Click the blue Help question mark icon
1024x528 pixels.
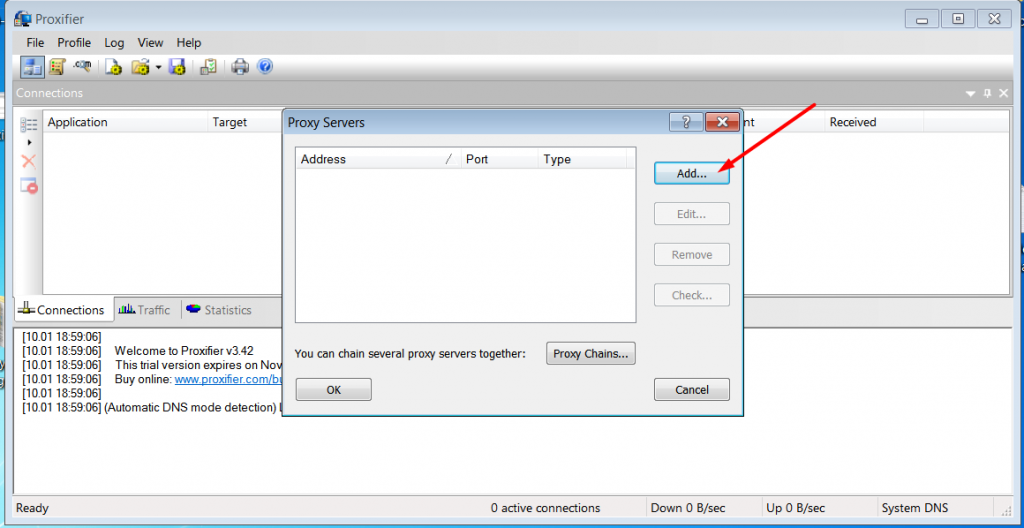[264, 66]
